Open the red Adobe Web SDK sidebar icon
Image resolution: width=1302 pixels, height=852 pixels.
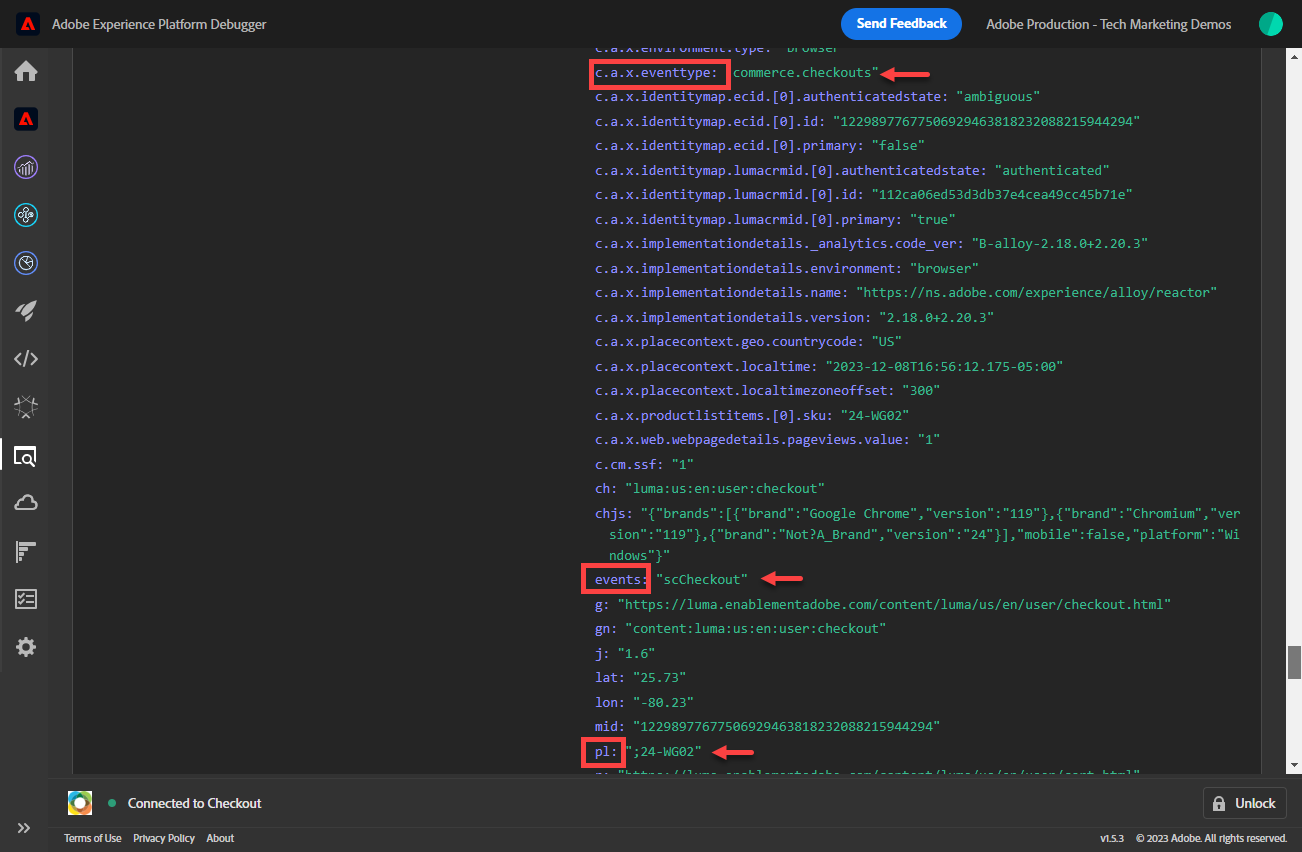26,119
